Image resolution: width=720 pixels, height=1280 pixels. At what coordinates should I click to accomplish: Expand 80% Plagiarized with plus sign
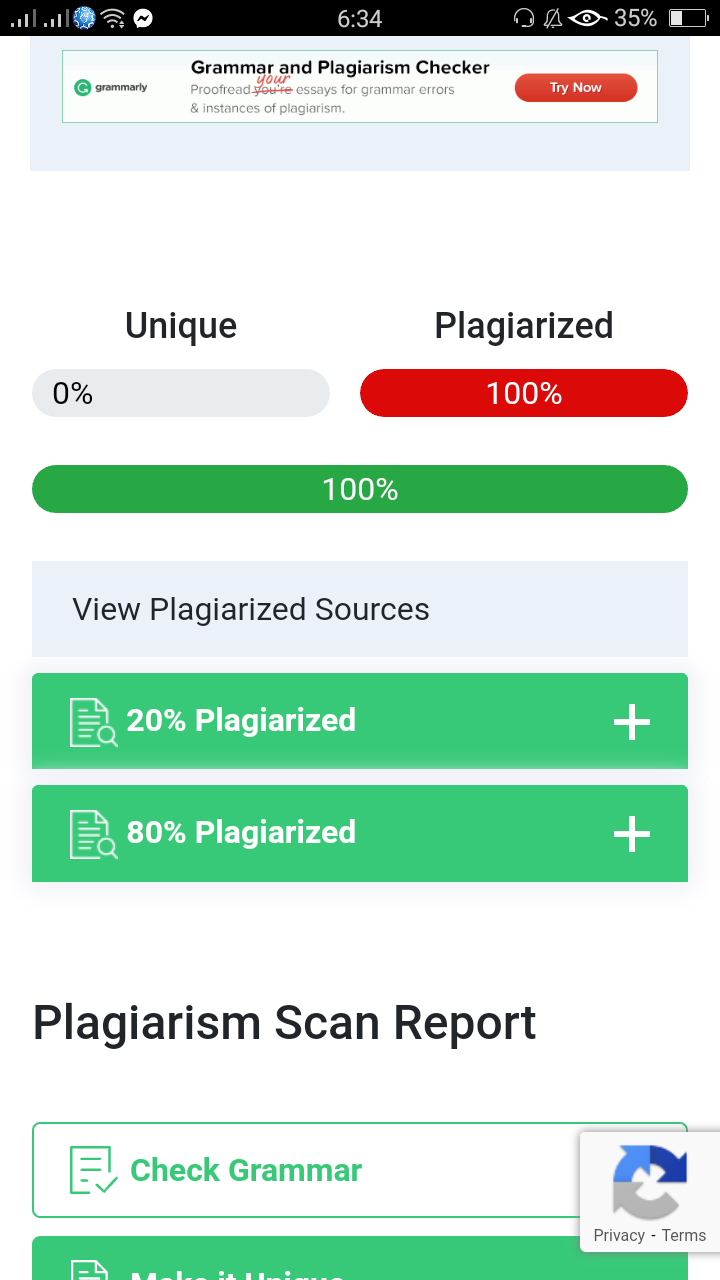coord(632,834)
